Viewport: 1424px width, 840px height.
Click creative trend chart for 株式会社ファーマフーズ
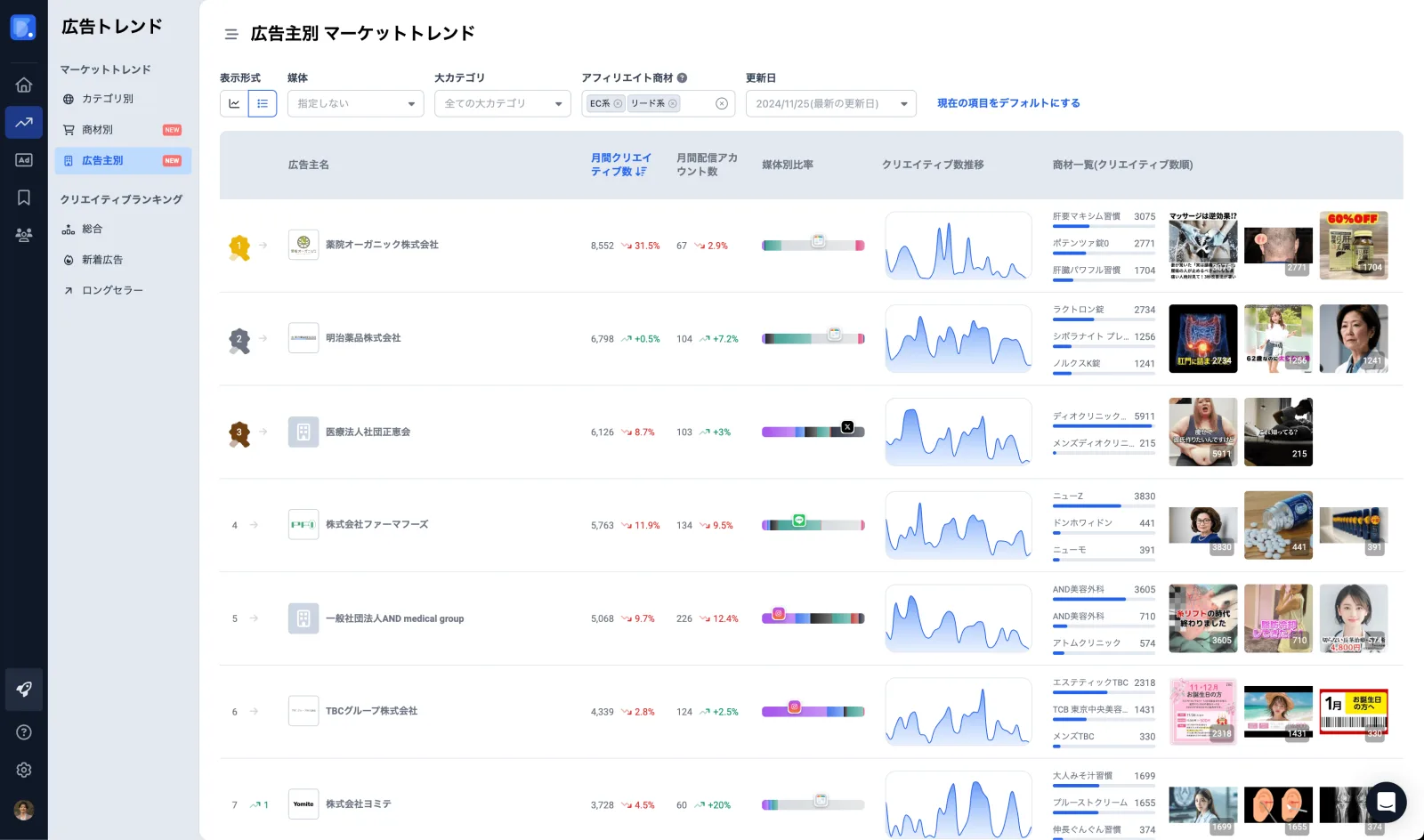tap(959, 525)
